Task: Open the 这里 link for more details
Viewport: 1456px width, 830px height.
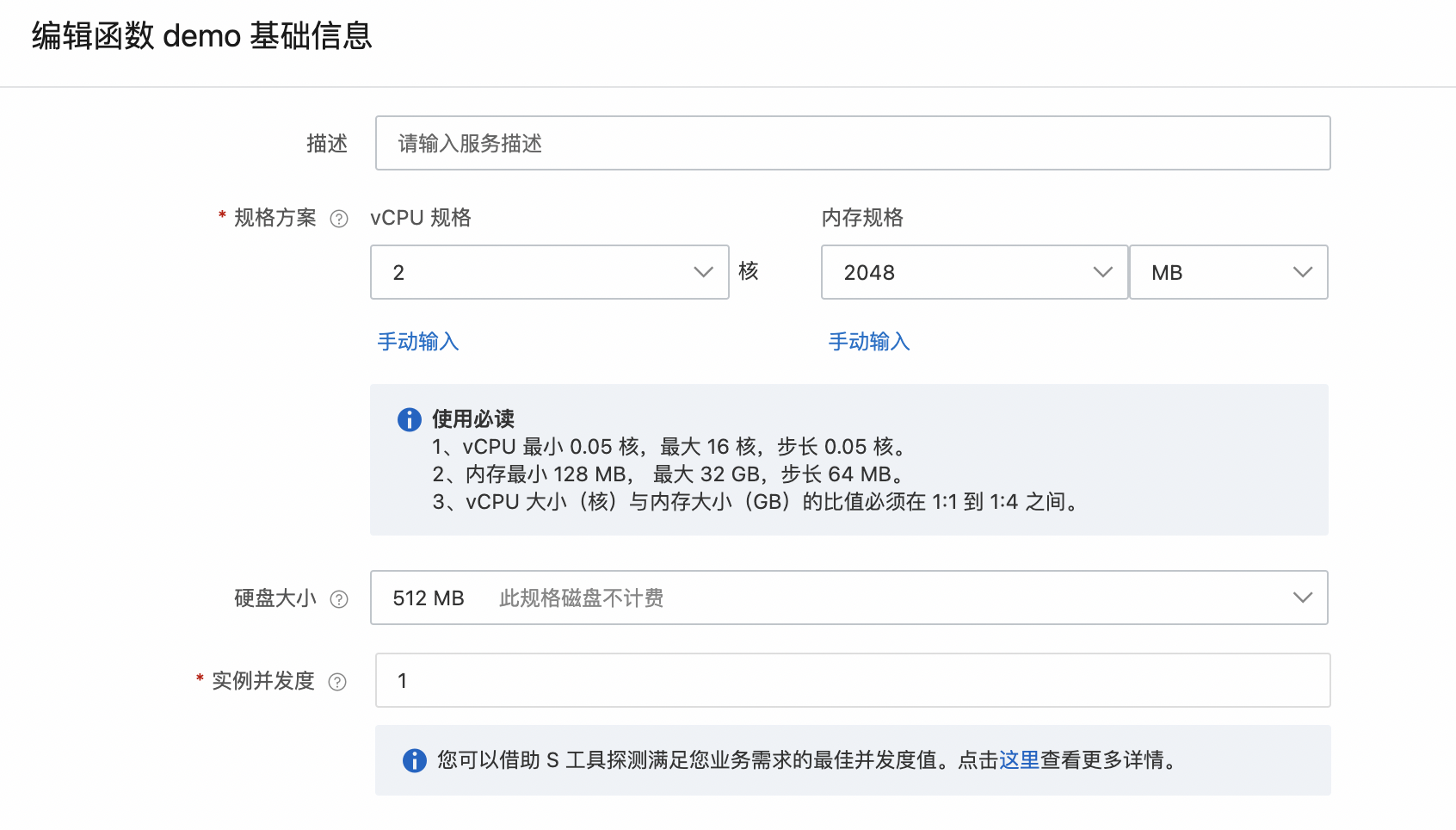Action: click(1019, 760)
